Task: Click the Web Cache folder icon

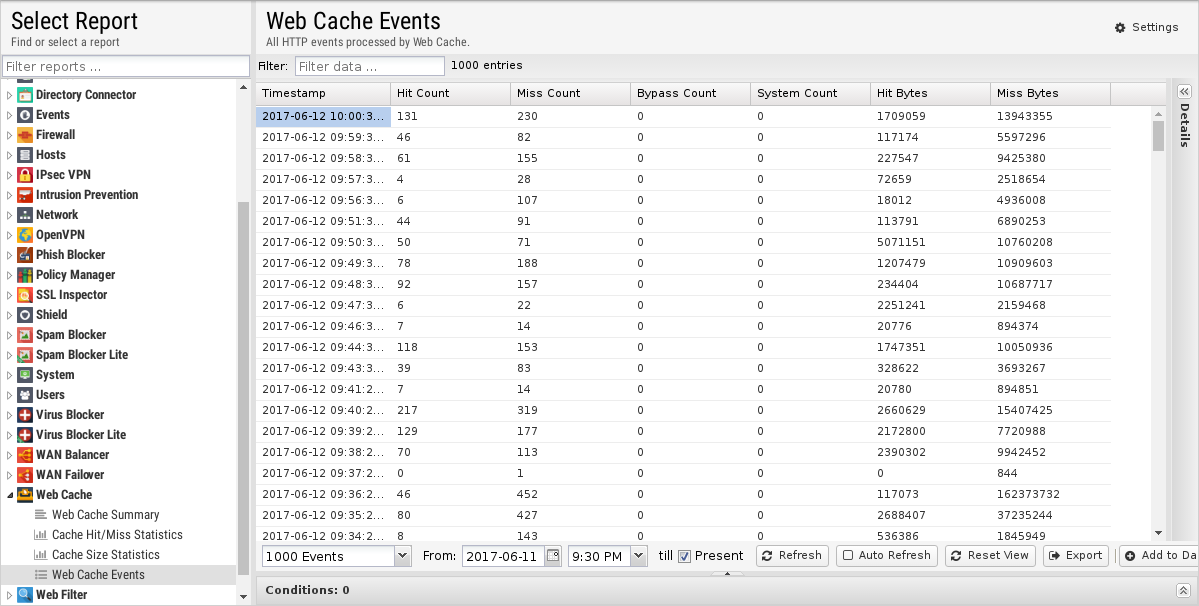Action: click(25, 495)
